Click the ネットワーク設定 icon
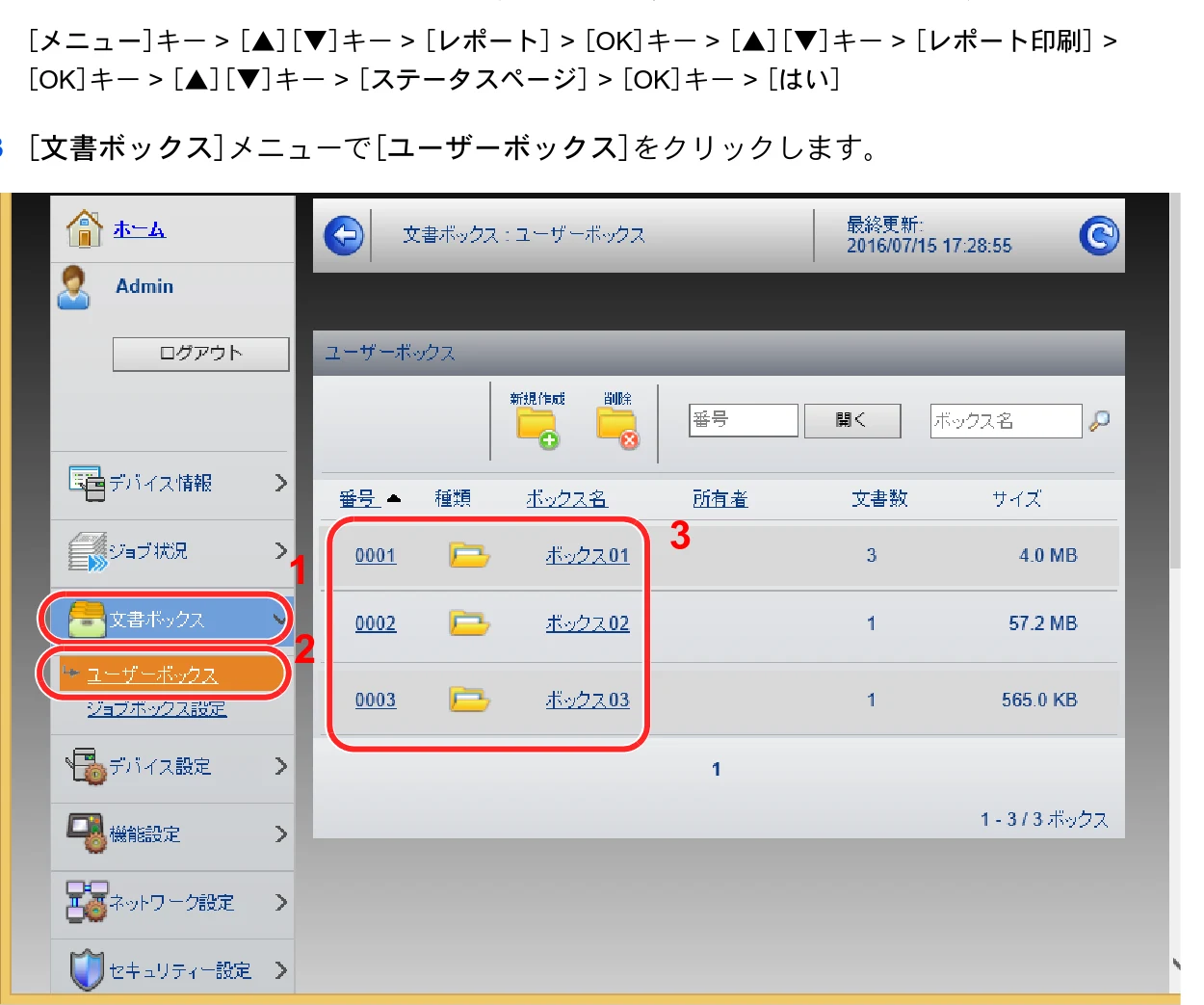This screenshot has height=1005, width=1204. (x=86, y=902)
